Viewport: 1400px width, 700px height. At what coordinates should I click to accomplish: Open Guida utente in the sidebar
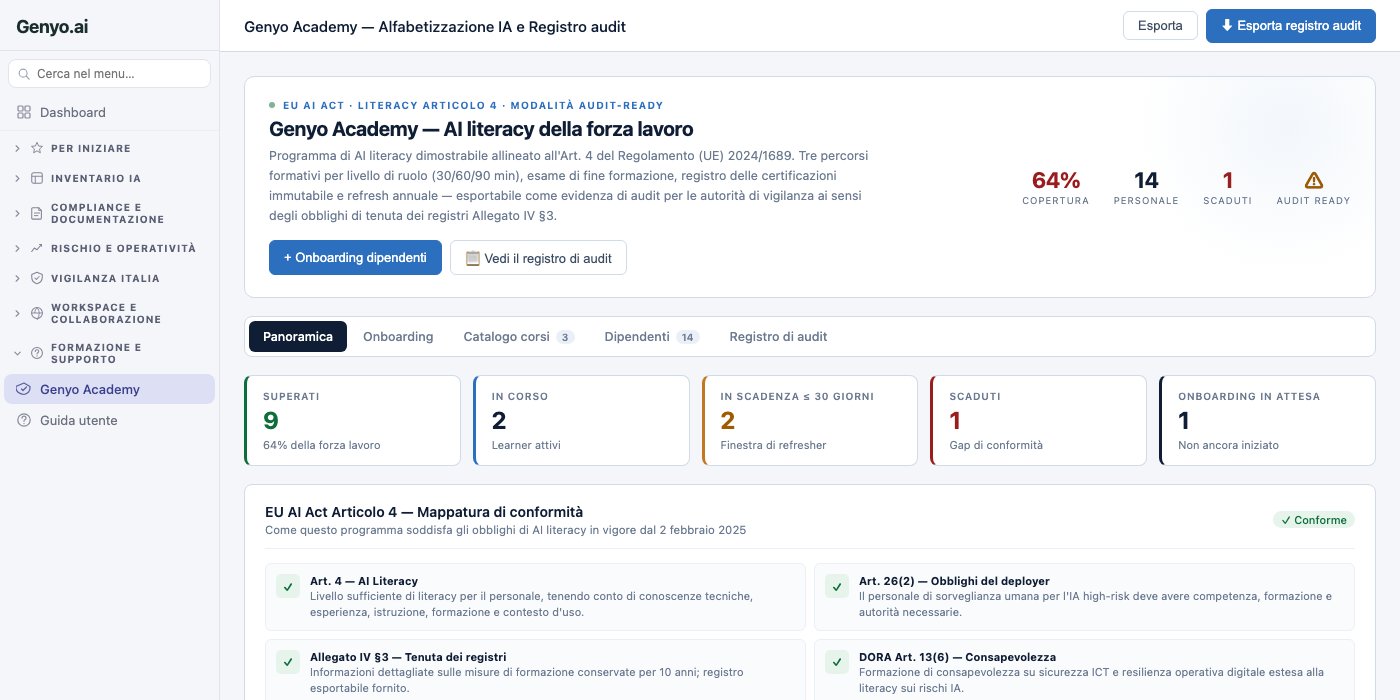point(109,421)
